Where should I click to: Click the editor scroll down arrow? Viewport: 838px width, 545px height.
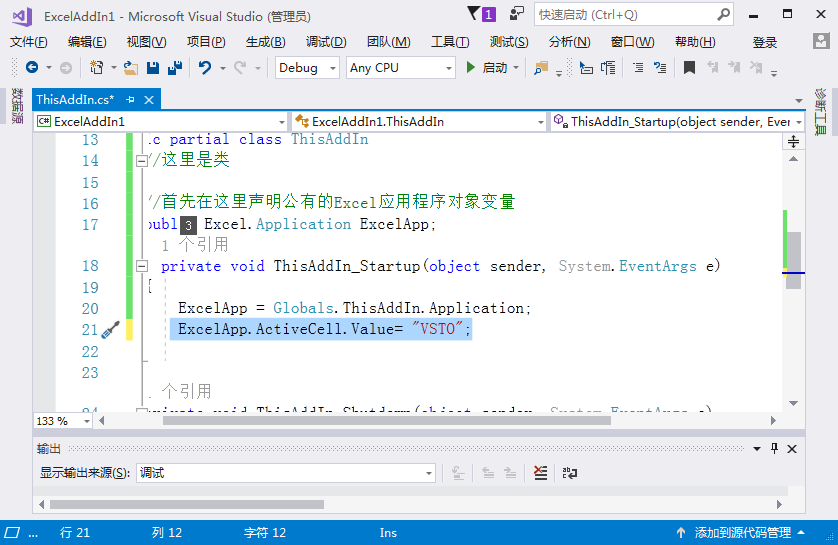[x=794, y=403]
